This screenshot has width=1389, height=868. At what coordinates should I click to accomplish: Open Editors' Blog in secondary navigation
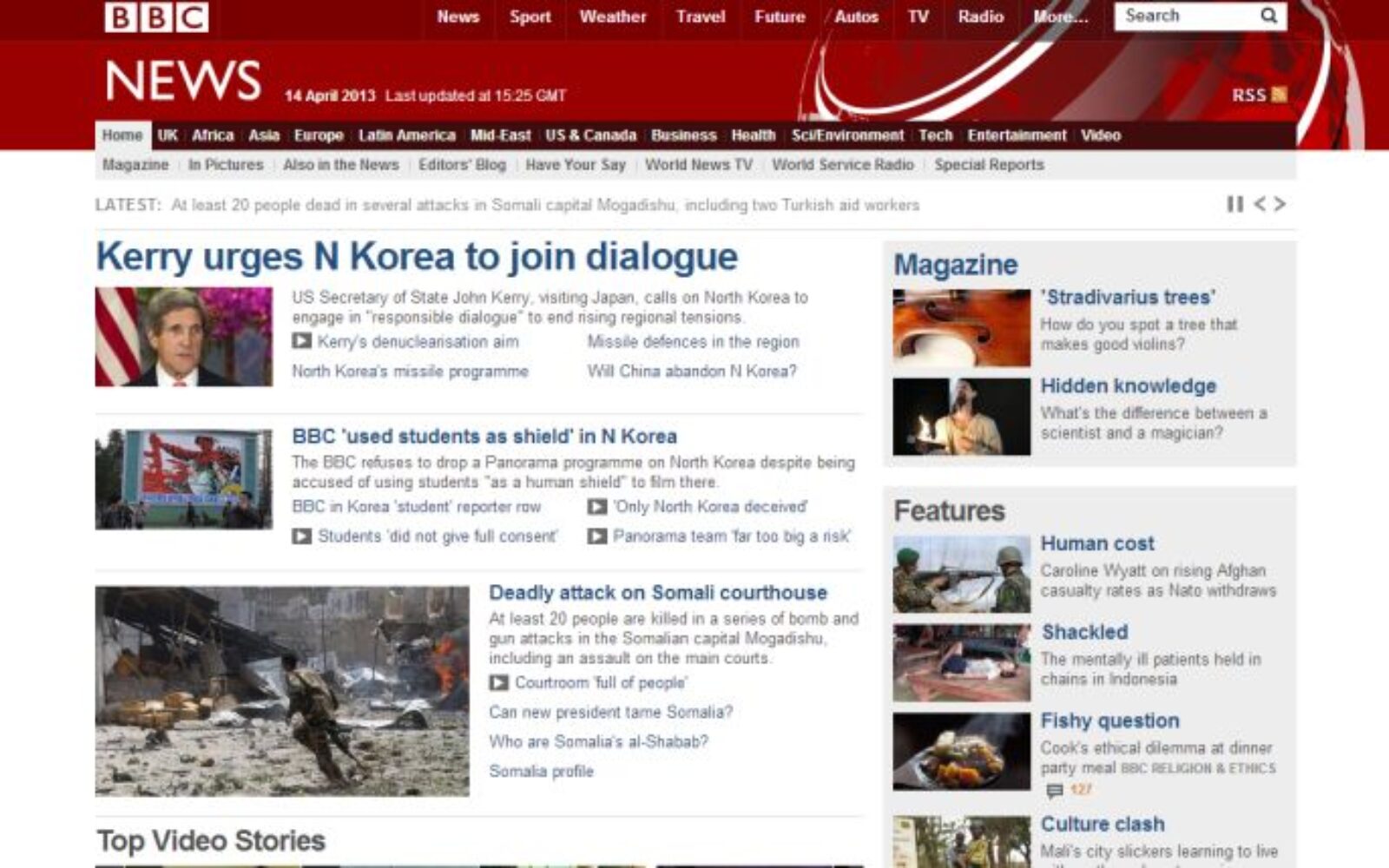[x=462, y=165]
